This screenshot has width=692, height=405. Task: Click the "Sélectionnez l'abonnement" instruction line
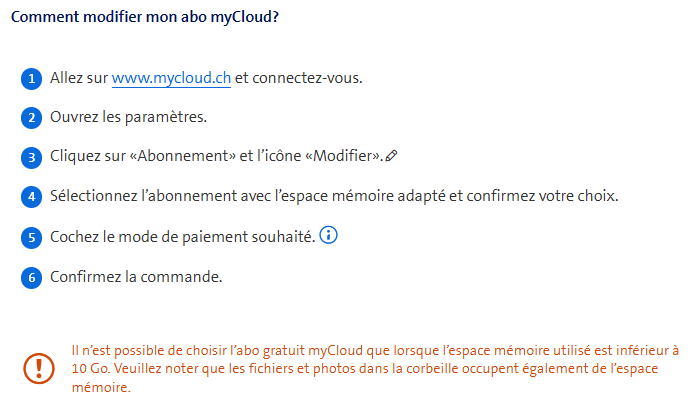tap(335, 196)
